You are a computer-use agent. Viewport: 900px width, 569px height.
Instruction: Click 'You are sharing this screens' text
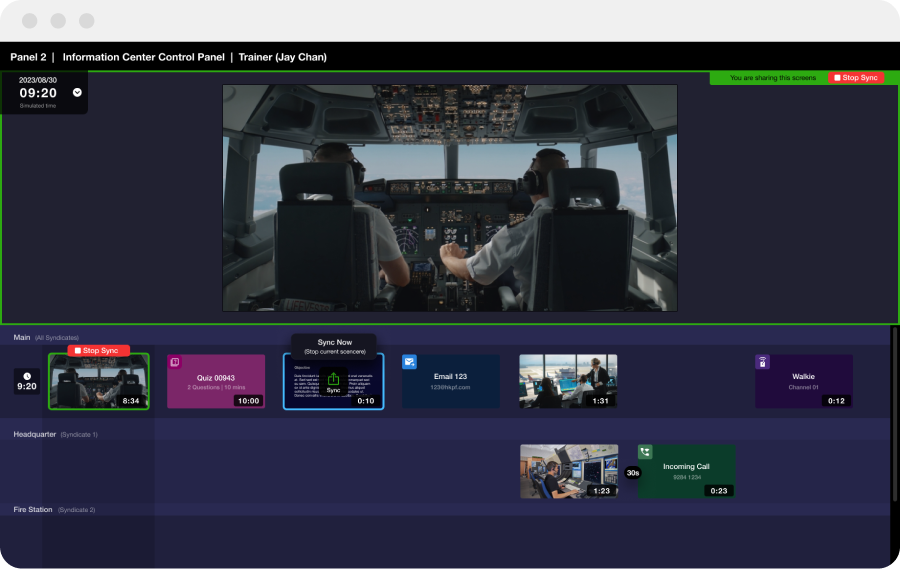pyautogui.click(x=773, y=78)
